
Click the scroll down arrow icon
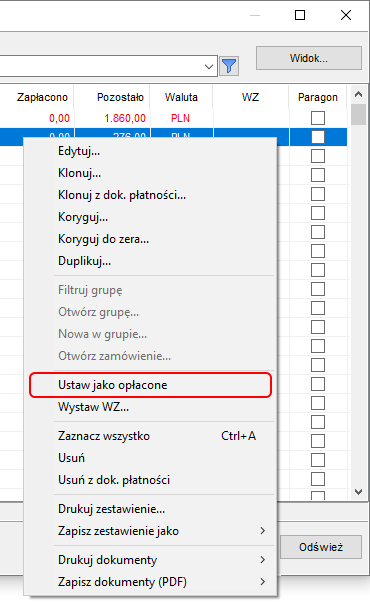tap(358, 492)
